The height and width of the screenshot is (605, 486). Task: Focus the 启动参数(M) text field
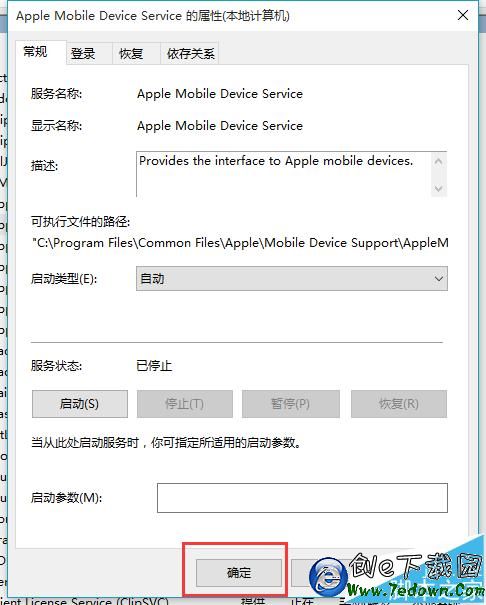(302, 498)
